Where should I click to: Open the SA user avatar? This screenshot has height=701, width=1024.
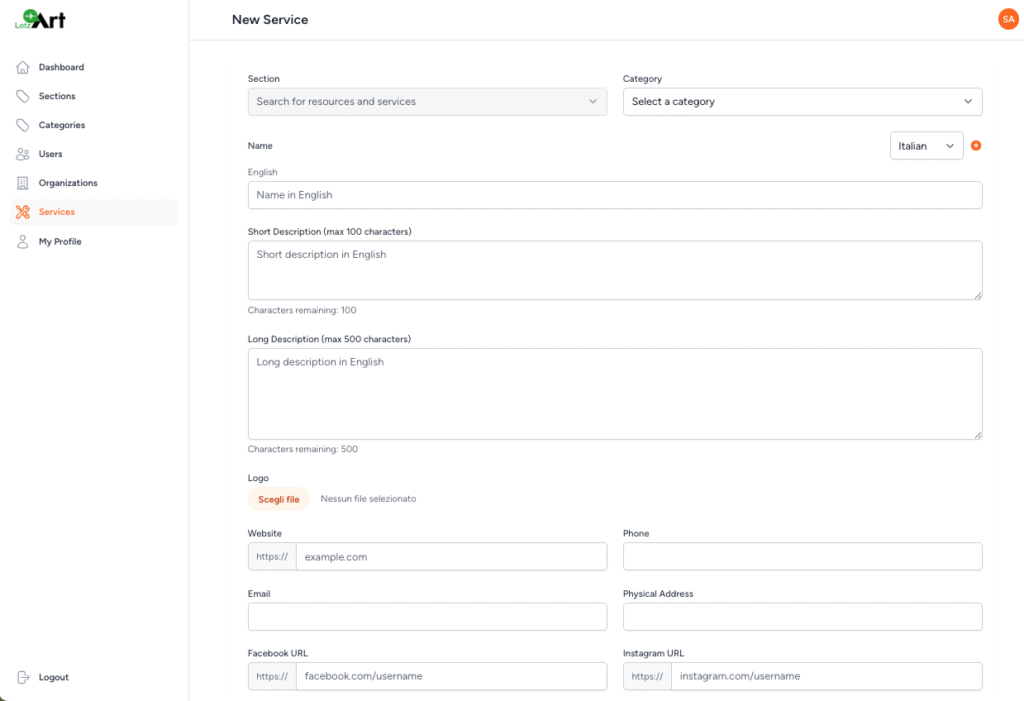coord(1007,19)
